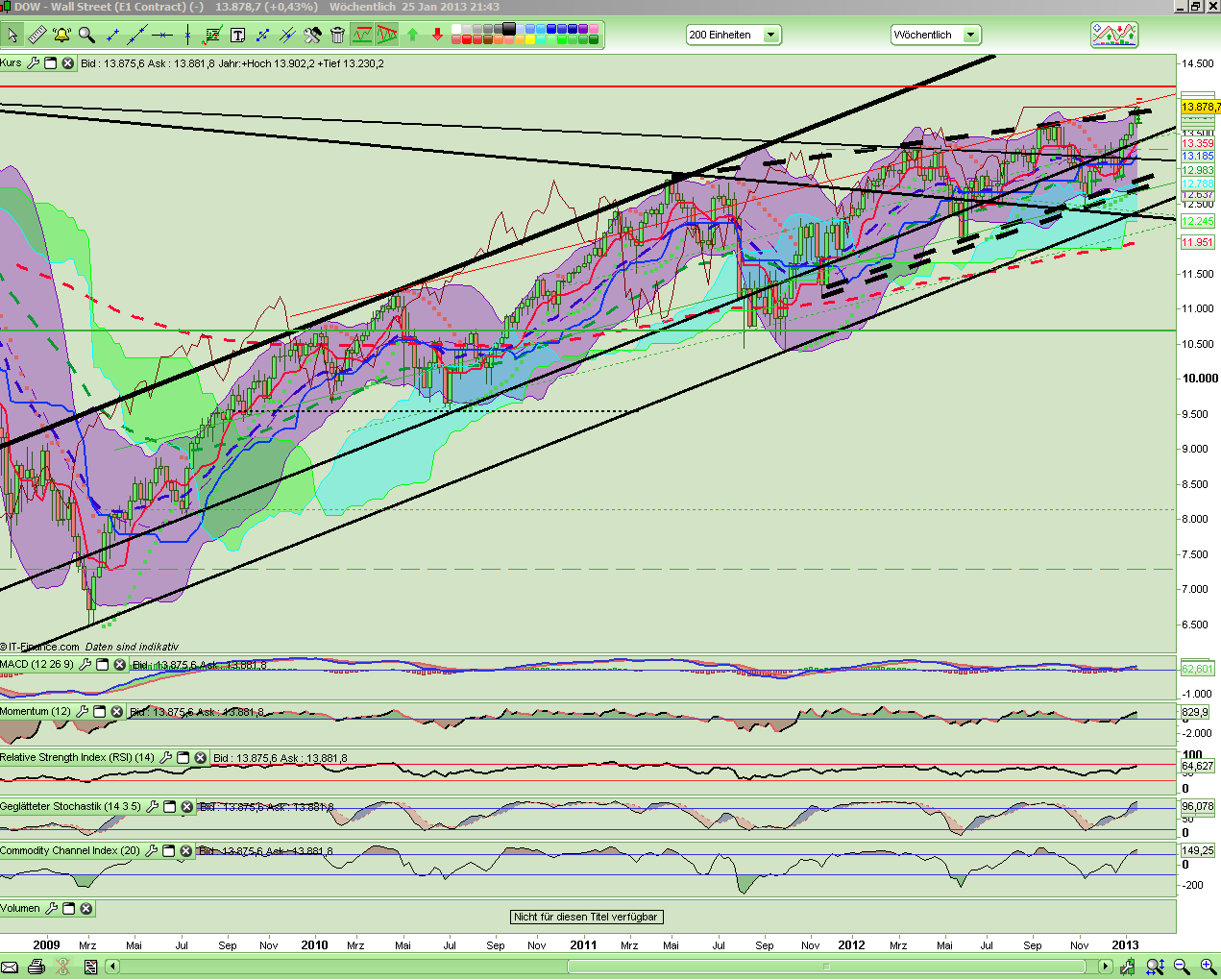Maximize the Commodity Channel Index panel

[x=169, y=851]
